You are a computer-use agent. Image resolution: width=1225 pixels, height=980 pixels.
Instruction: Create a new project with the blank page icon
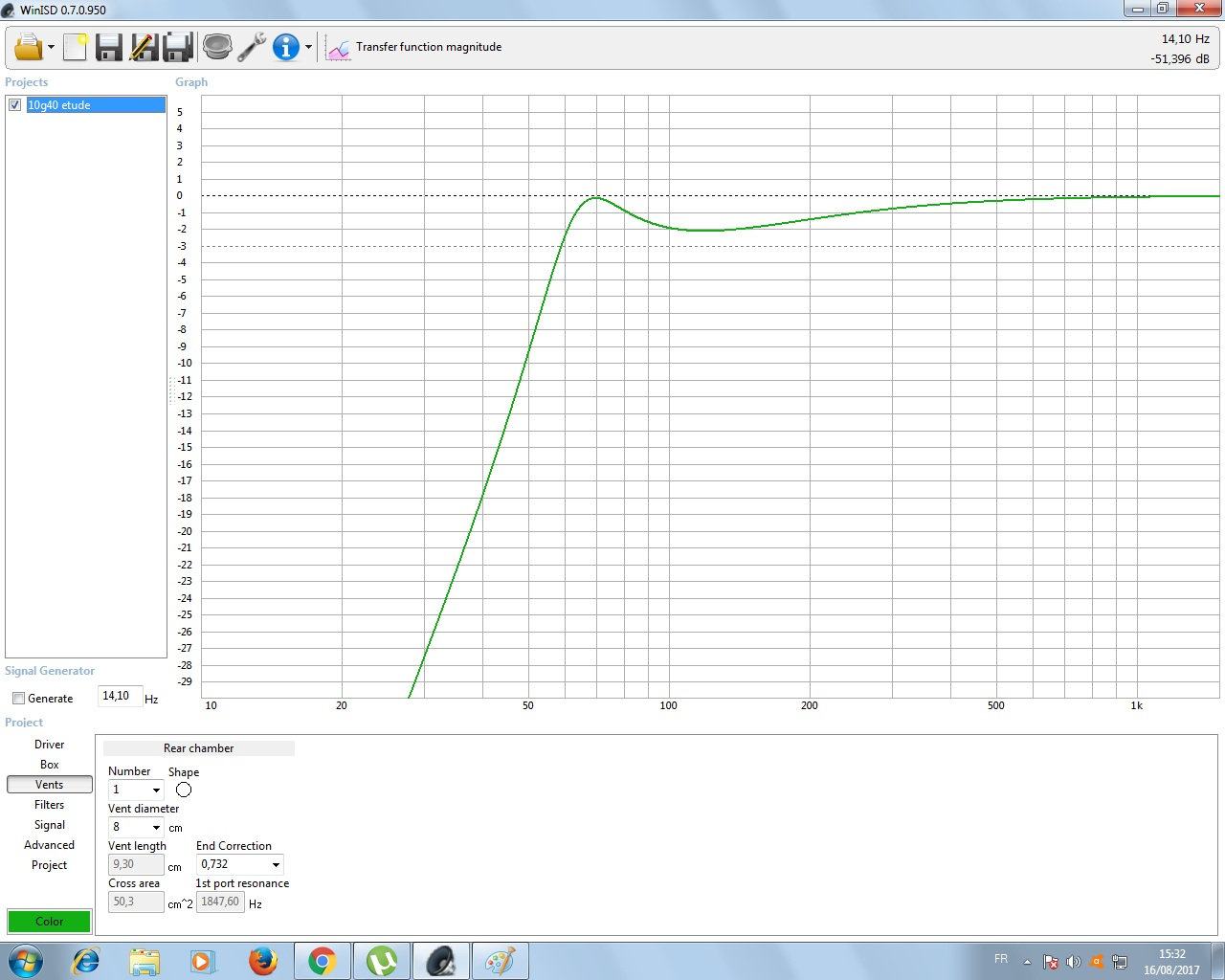[x=75, y=47]
